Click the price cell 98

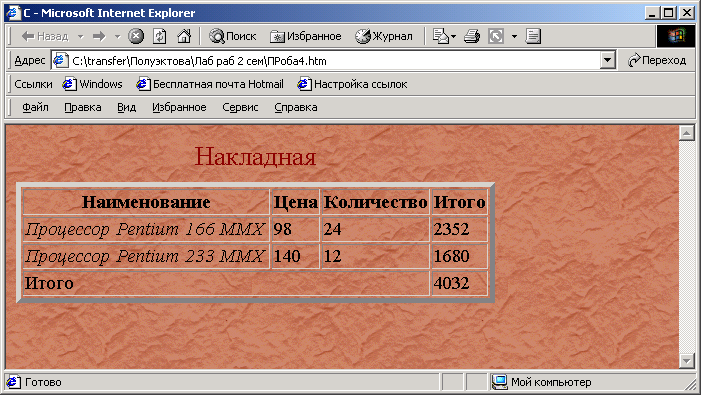296,229
